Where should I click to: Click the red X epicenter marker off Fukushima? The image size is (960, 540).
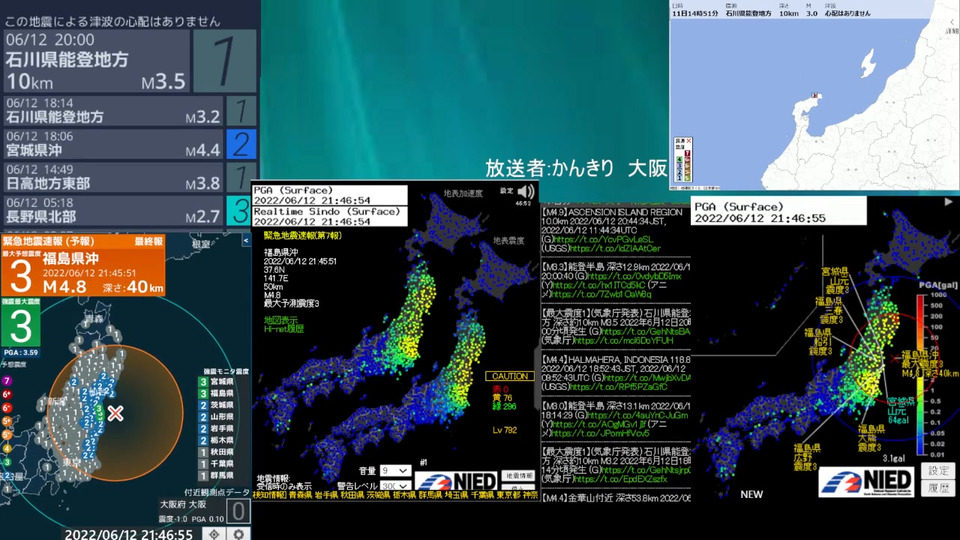115,413
